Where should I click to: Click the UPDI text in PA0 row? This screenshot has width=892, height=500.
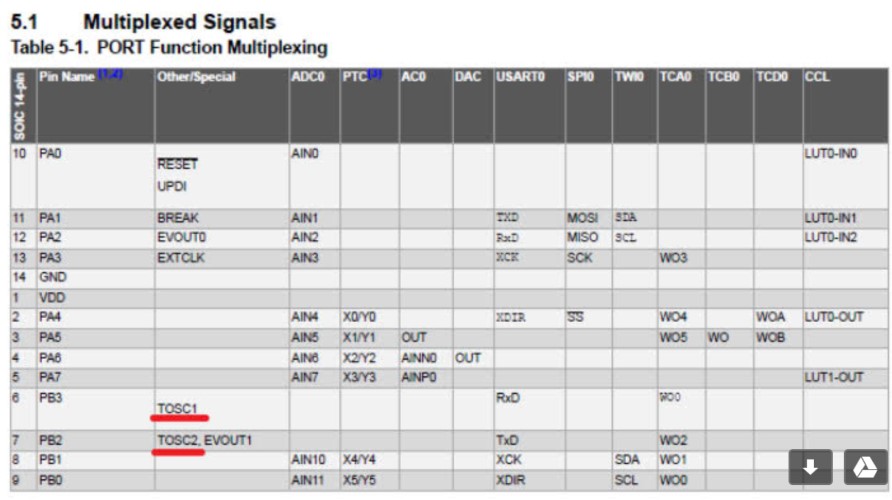(x=172, y=186)
